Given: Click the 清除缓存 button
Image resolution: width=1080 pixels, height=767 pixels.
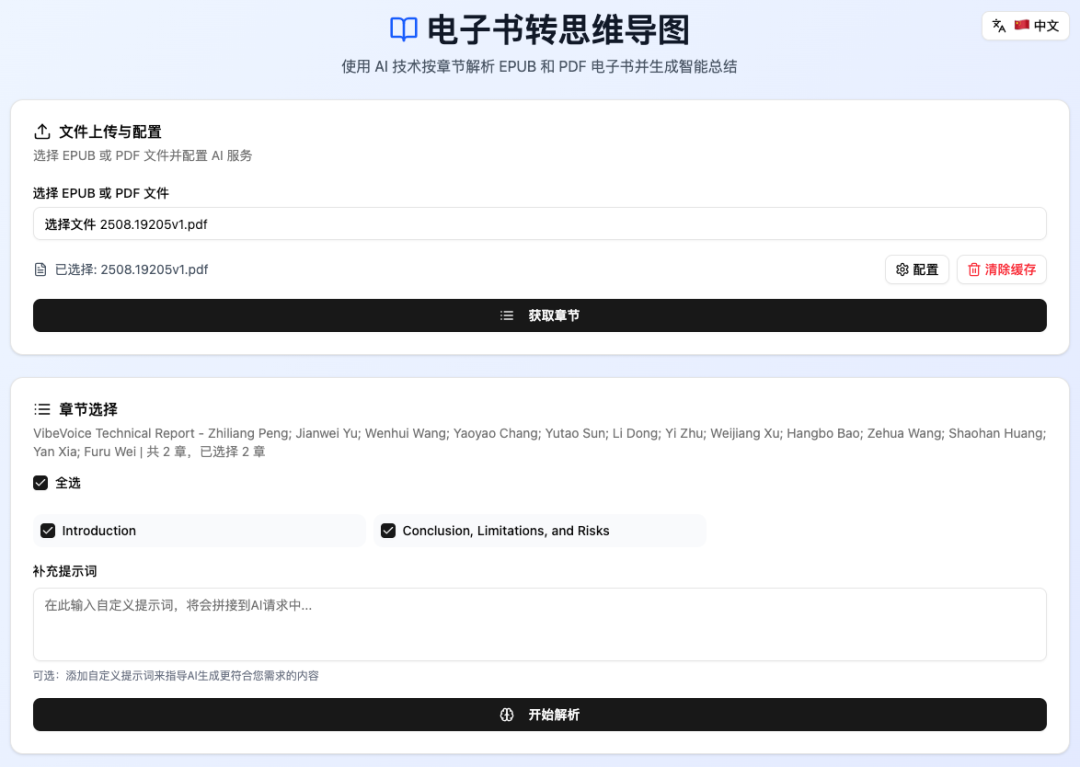Looking at the screenshot, I should 1001,269.
